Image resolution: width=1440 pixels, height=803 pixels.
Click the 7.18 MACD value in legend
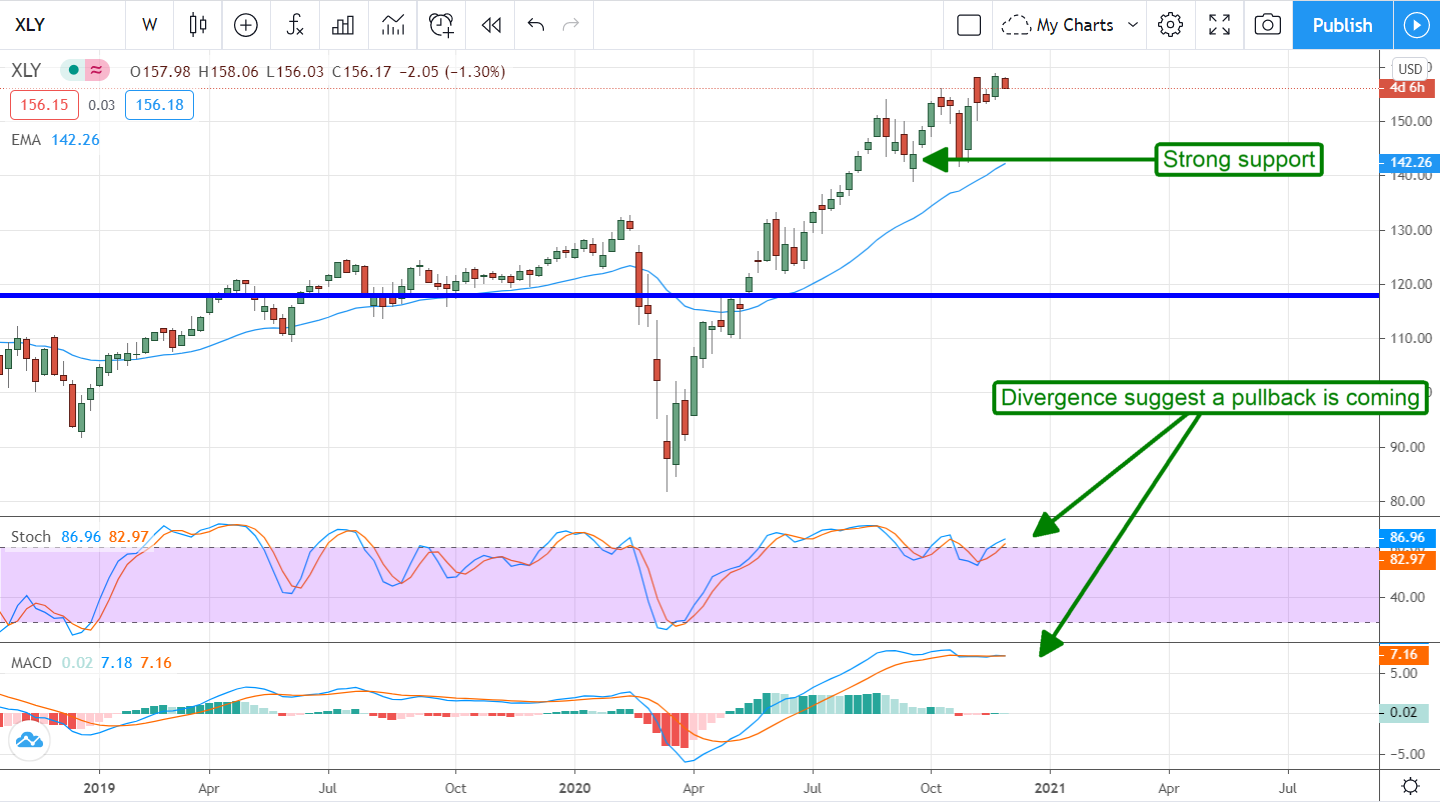point(118,663)
